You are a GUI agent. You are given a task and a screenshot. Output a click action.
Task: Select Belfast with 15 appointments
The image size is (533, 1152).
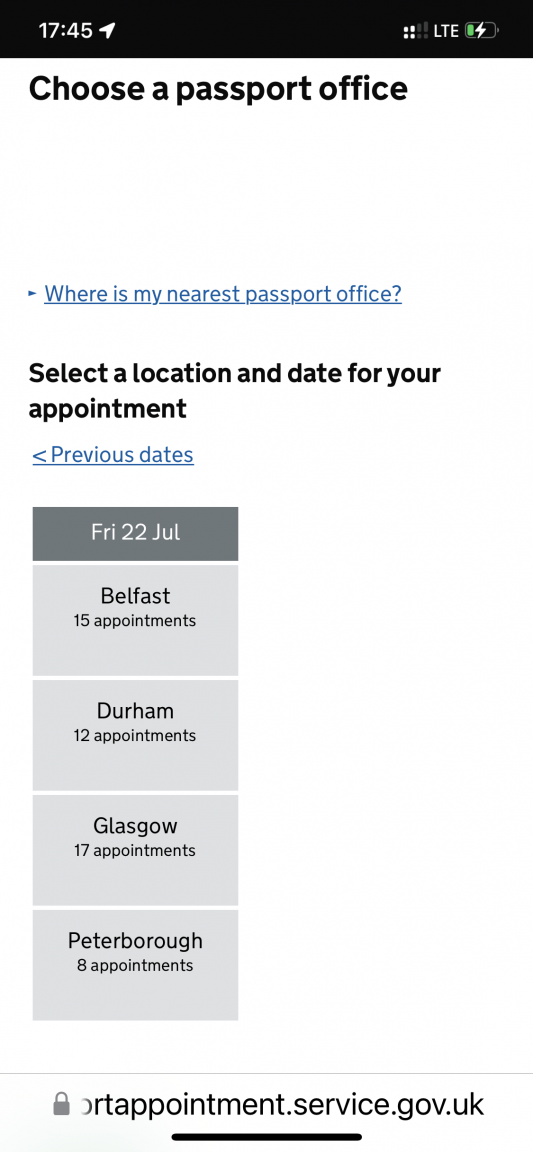coord(135,620)
